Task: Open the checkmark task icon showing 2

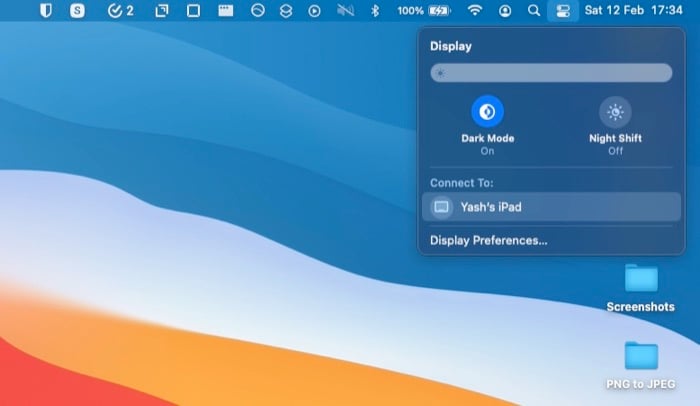Action: [x=121, y=10]
